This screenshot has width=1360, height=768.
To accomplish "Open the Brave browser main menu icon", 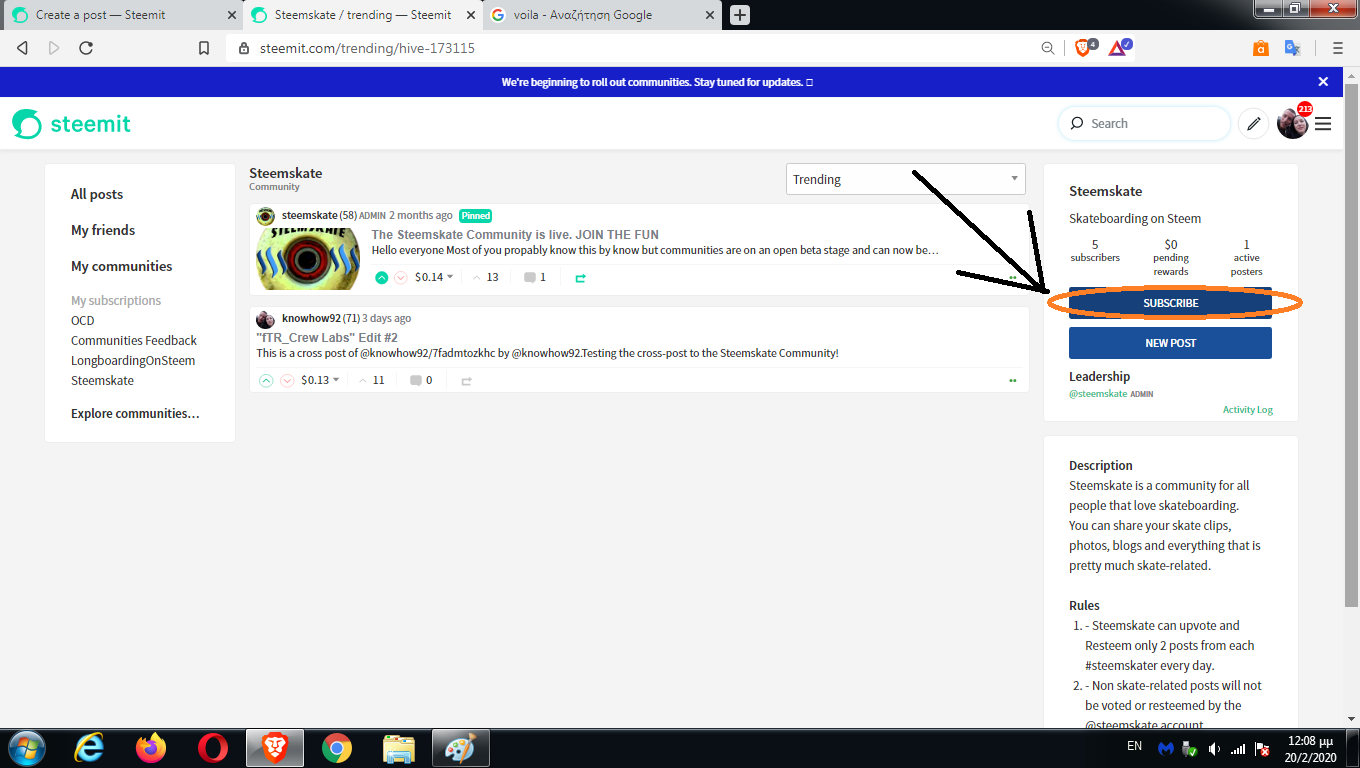I will pos(1338,47).
